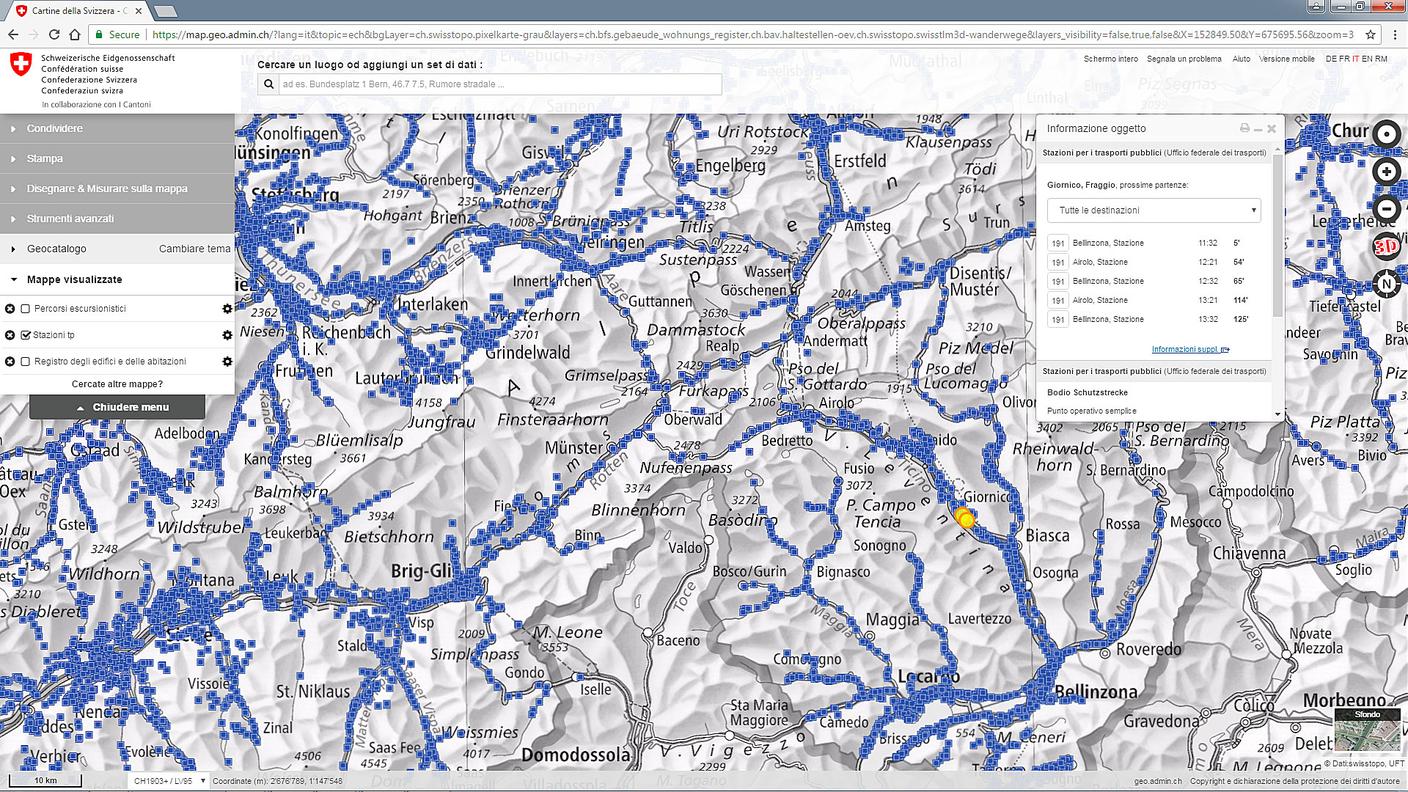Reload the page in the browser
This screenshot has height=792, width=1408.
56,34
